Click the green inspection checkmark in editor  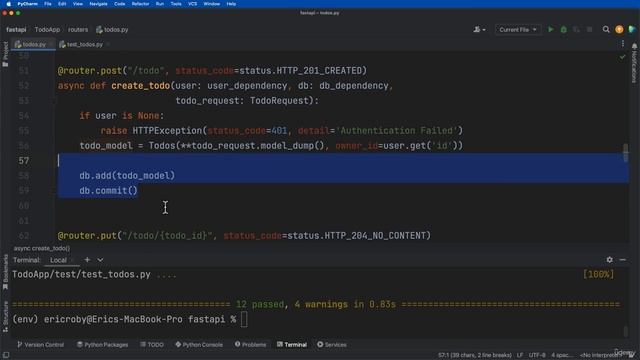pos(622,57)
